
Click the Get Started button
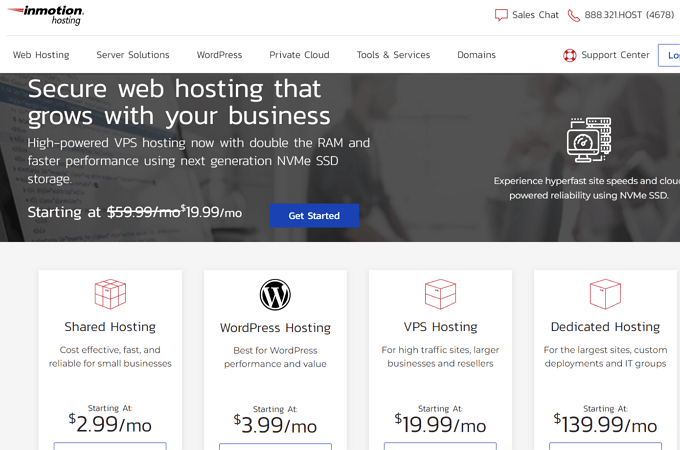point(314,215)
